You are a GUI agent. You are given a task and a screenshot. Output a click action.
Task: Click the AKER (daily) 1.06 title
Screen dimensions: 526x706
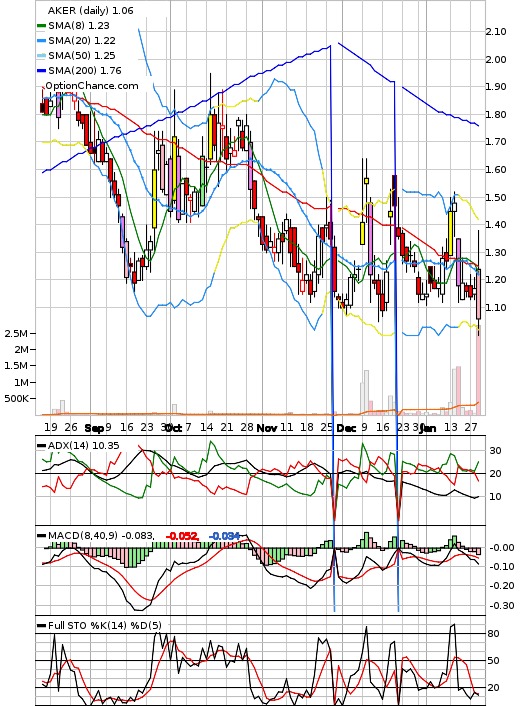click(90, 10)
